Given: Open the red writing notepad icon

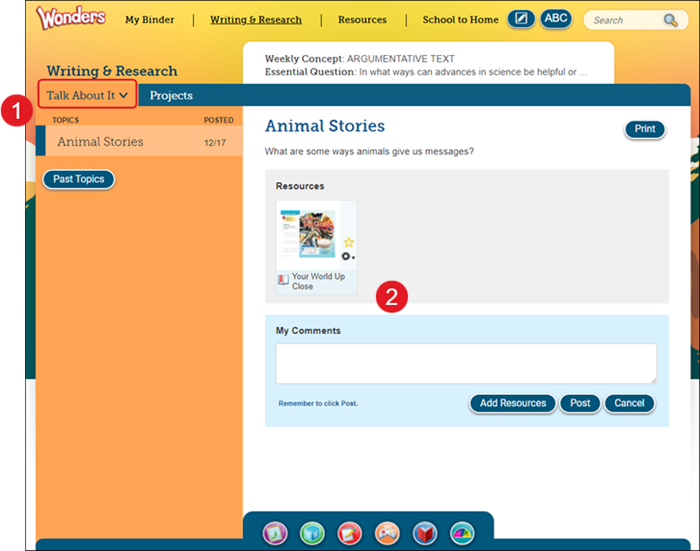Looking at the screenshot, I should click(x=349, y=533).
